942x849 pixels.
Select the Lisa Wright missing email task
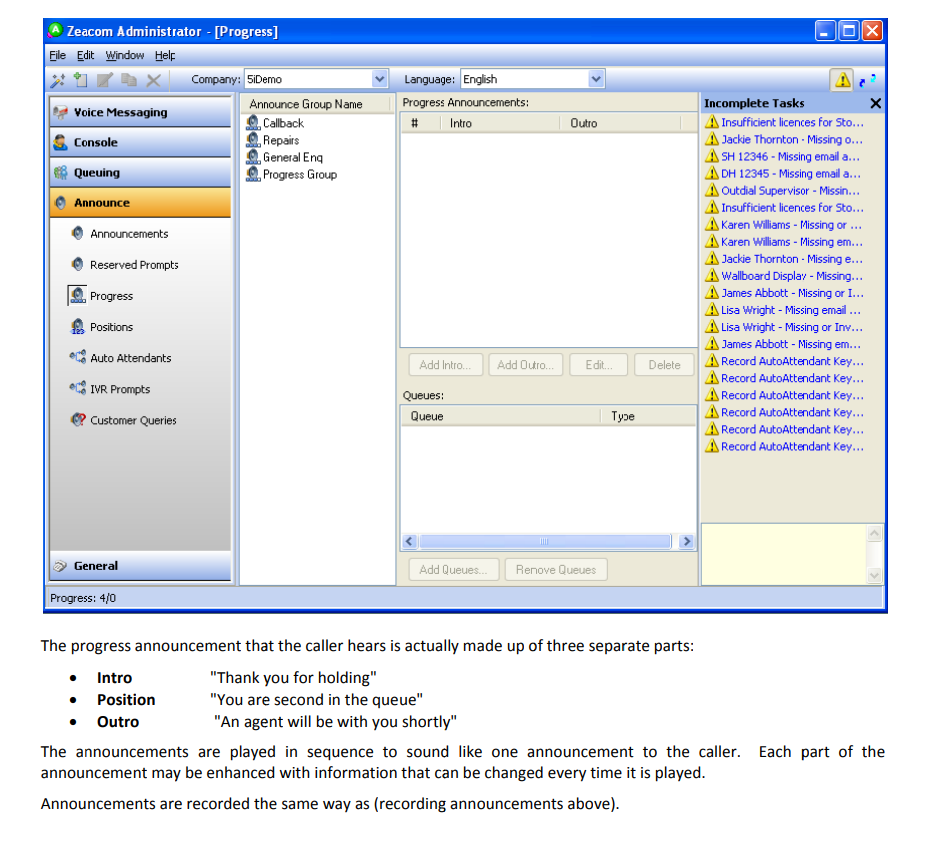tap(784, 310)
